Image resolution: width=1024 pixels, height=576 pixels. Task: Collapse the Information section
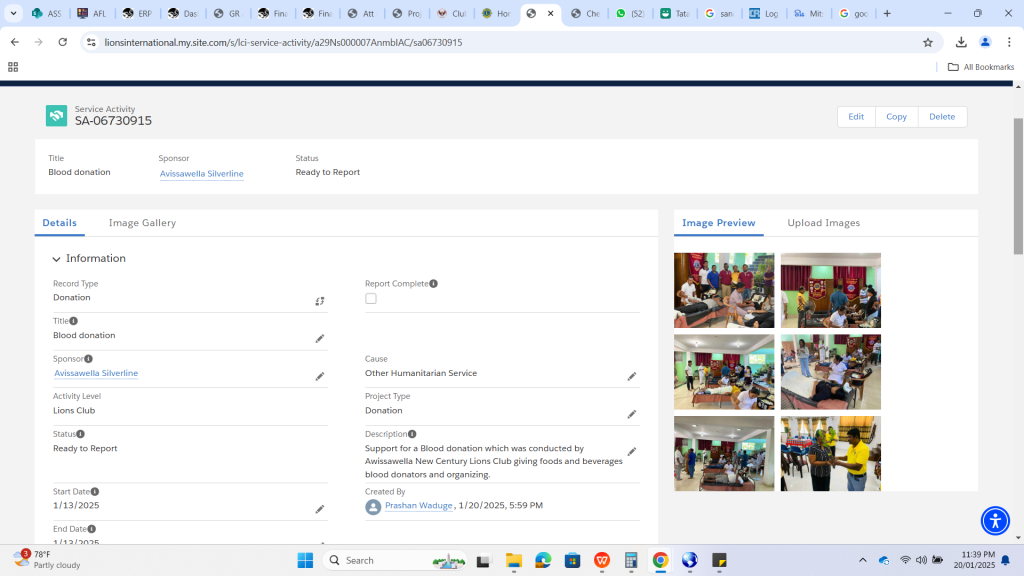pos(56,259)
